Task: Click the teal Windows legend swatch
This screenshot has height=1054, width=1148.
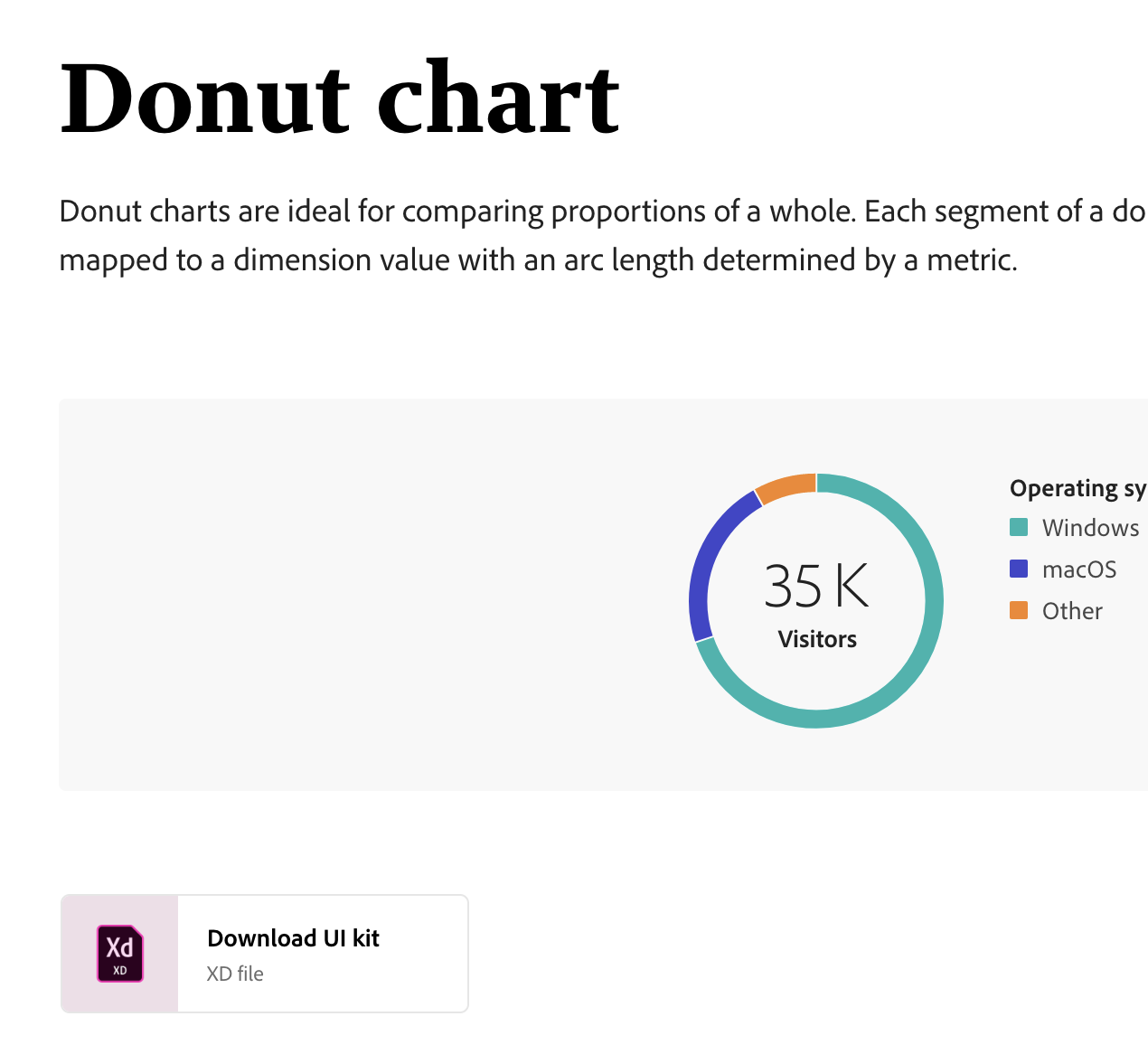Action: pos(1019,527)
